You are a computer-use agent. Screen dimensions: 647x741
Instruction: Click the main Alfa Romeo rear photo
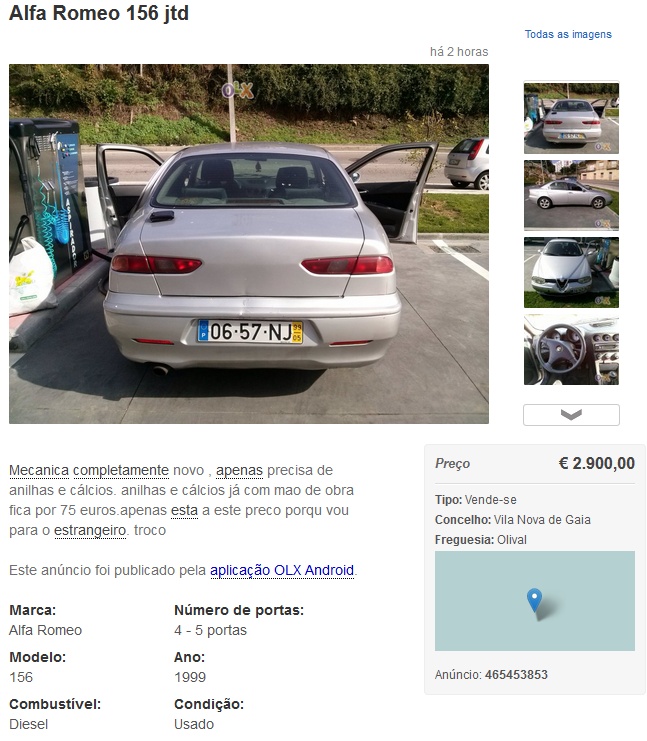(249, 244)
